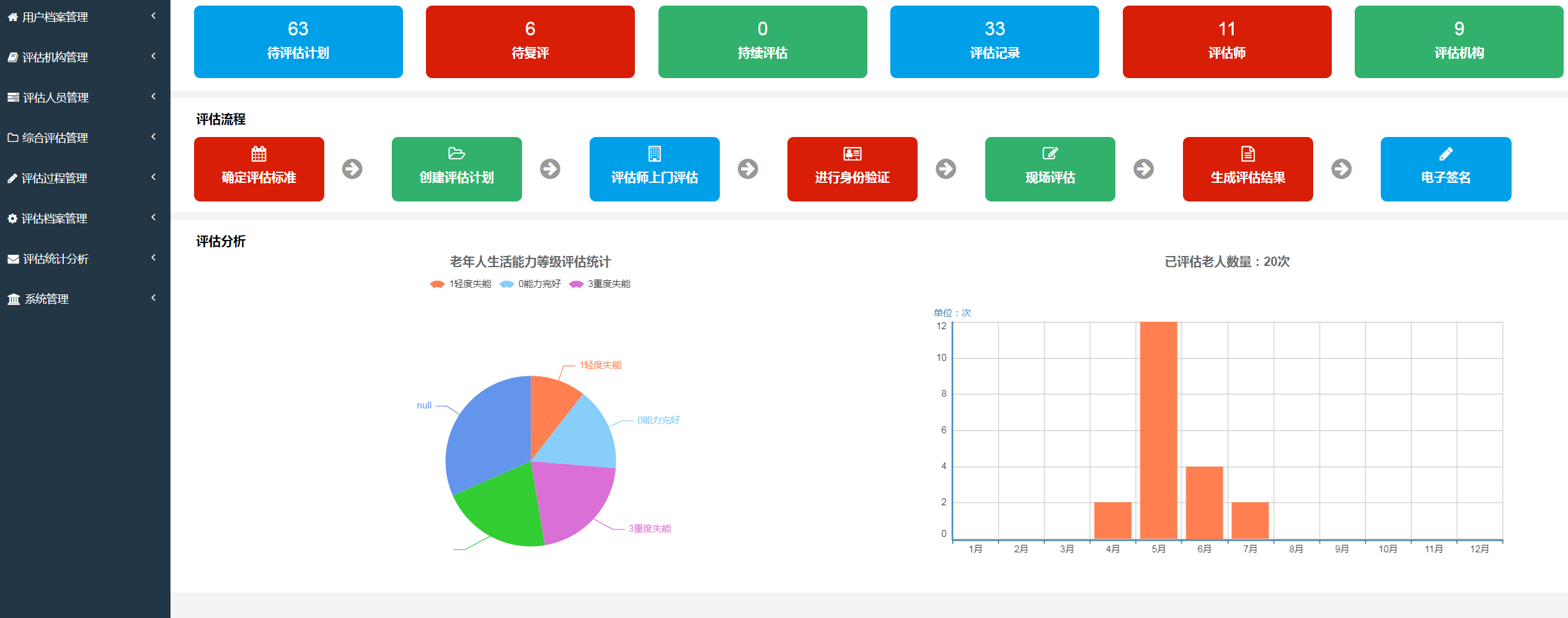Click document icon on 生成评估结果 step
Screen dimensions: 1568x618
click(x=1247, y=154)
